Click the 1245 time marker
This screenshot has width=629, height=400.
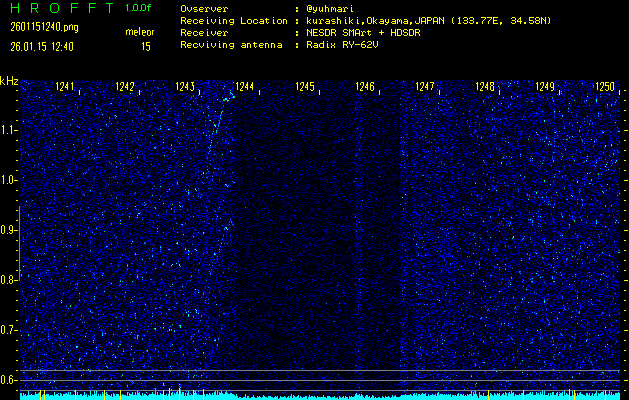[305, 87]
